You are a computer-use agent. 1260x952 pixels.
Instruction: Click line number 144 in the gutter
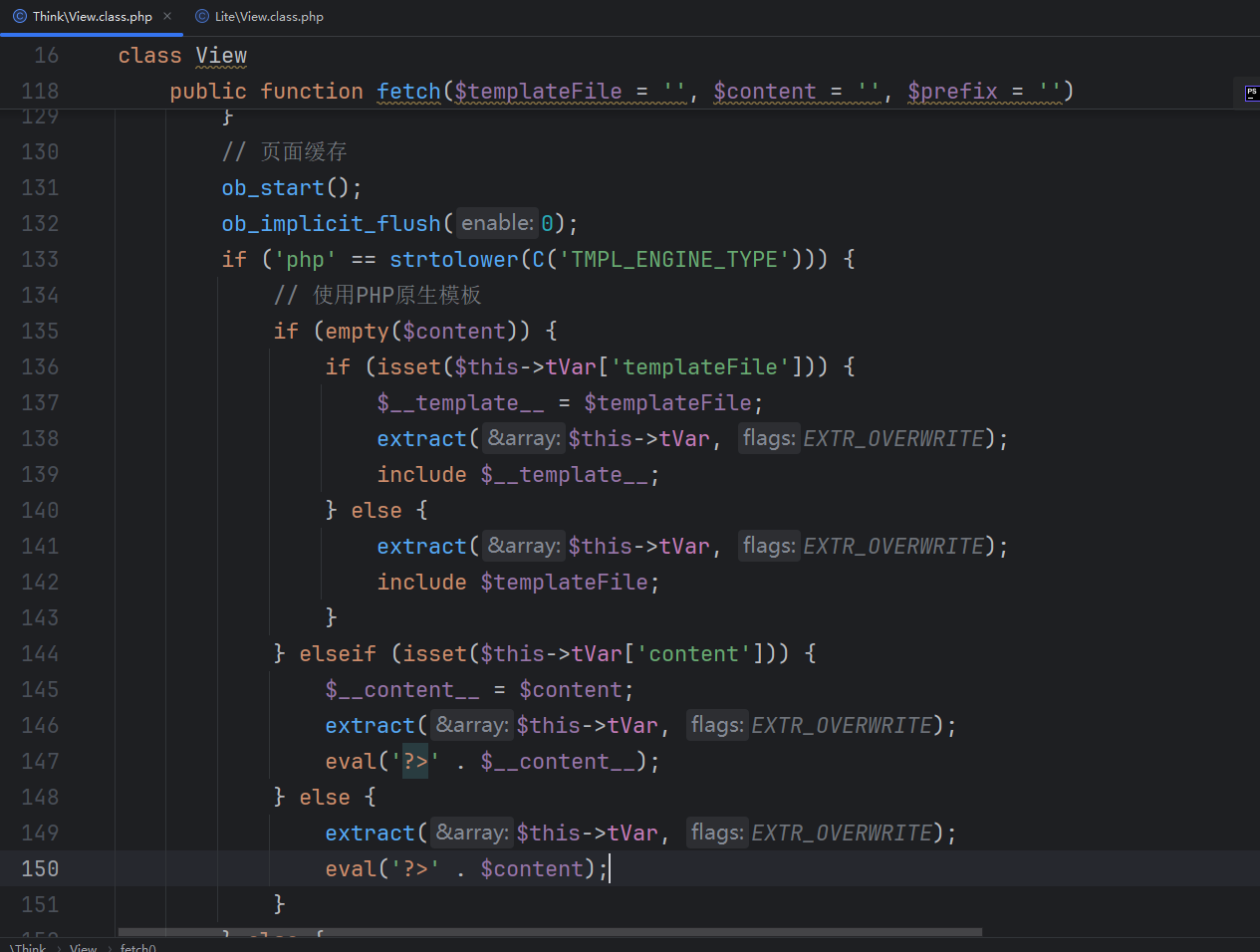pyautogui.click(x=40, y=653)
